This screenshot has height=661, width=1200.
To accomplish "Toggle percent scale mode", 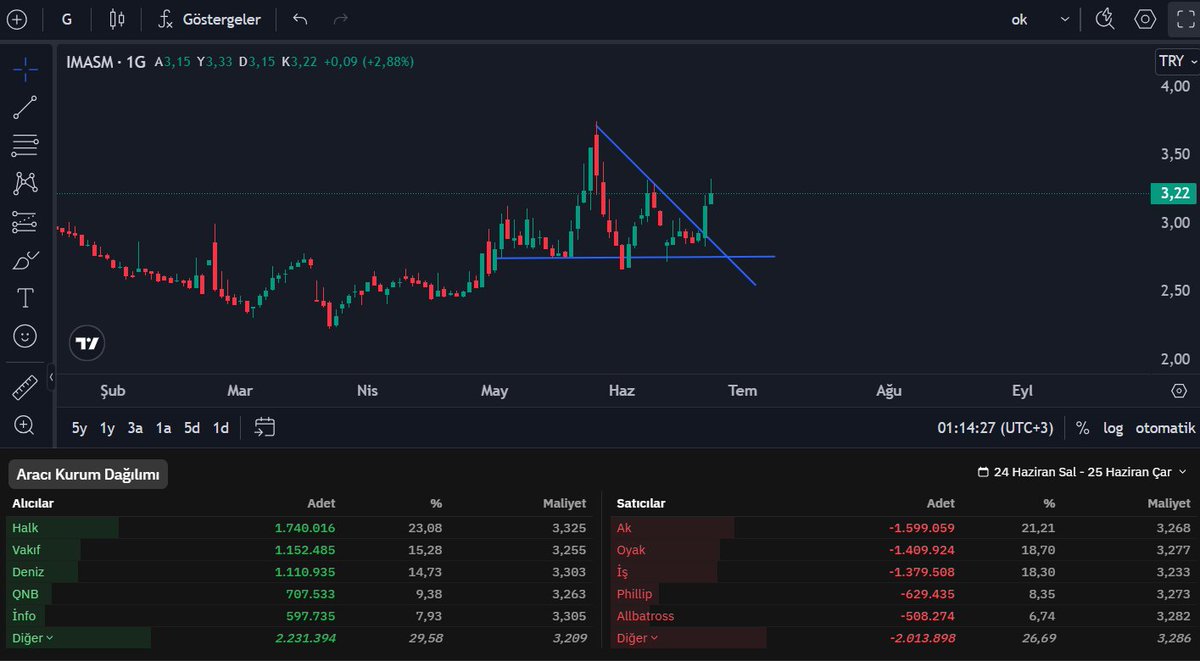I will click(x=1082, y=428).
